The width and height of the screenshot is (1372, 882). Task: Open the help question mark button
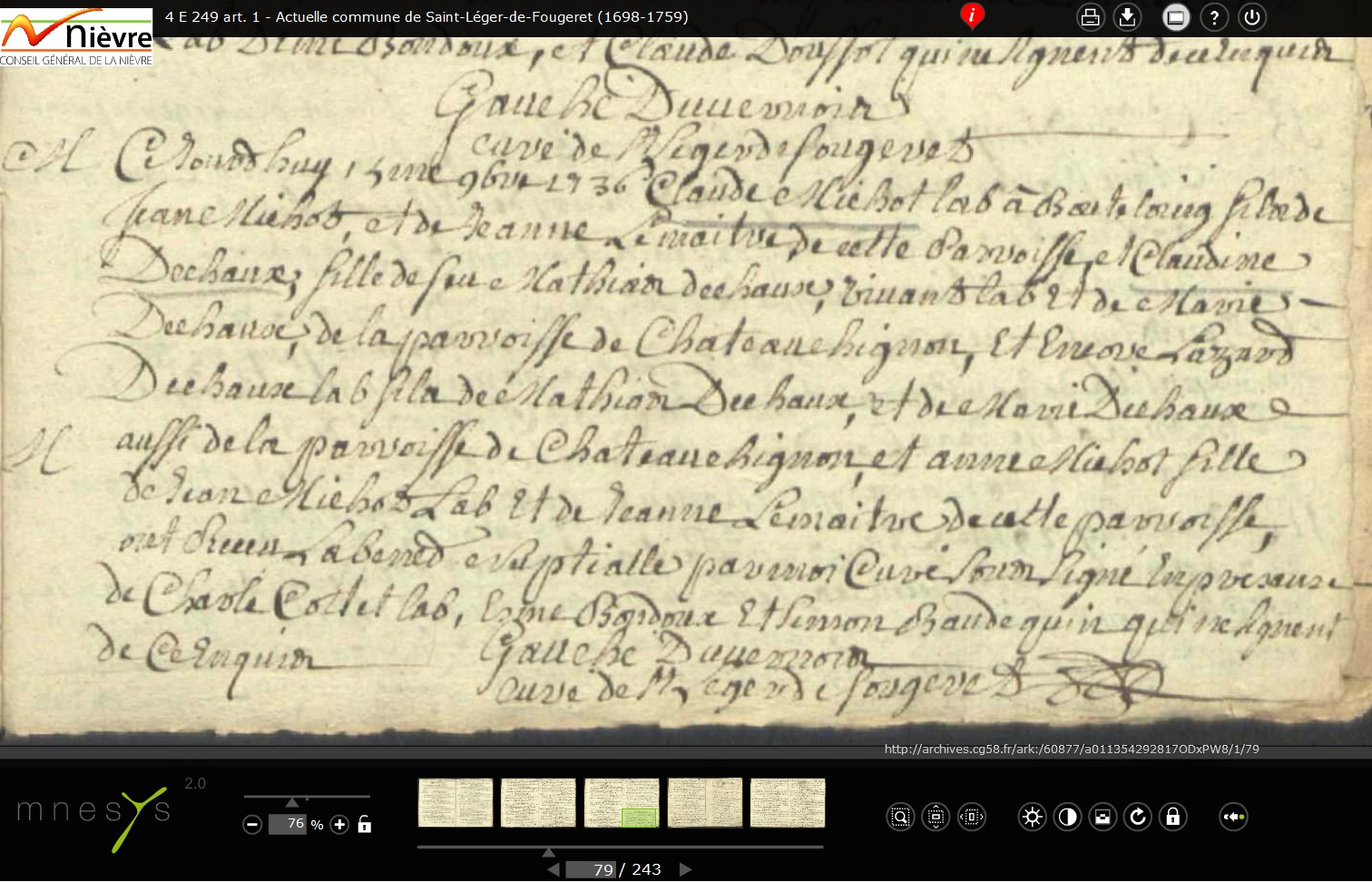click(x=1214, y=17)
